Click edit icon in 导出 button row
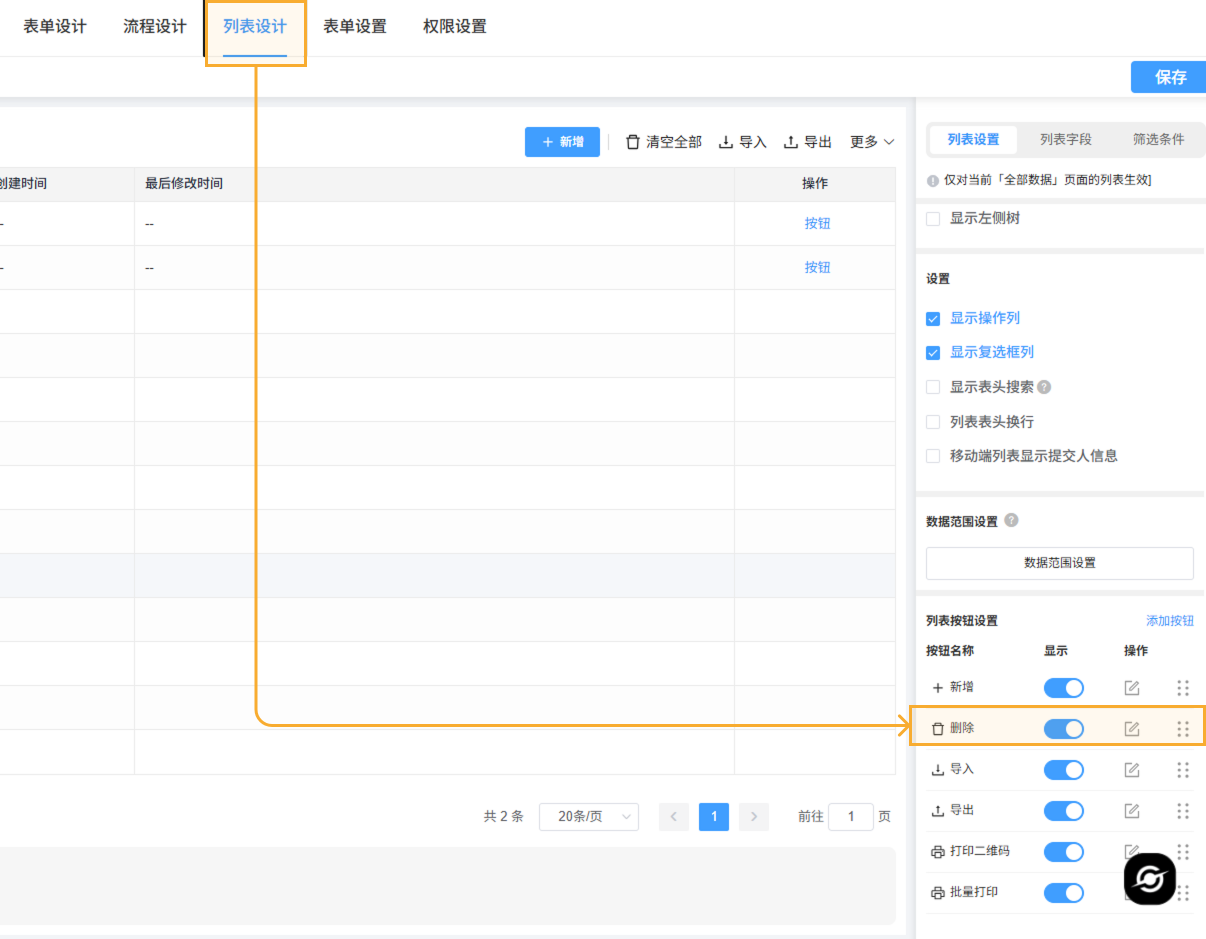This screenshot has height=939, width=1206. tap(1132, 811)
